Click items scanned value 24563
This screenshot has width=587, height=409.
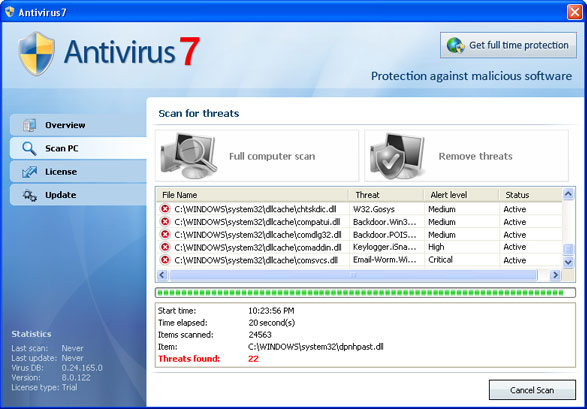coord(260,335)
